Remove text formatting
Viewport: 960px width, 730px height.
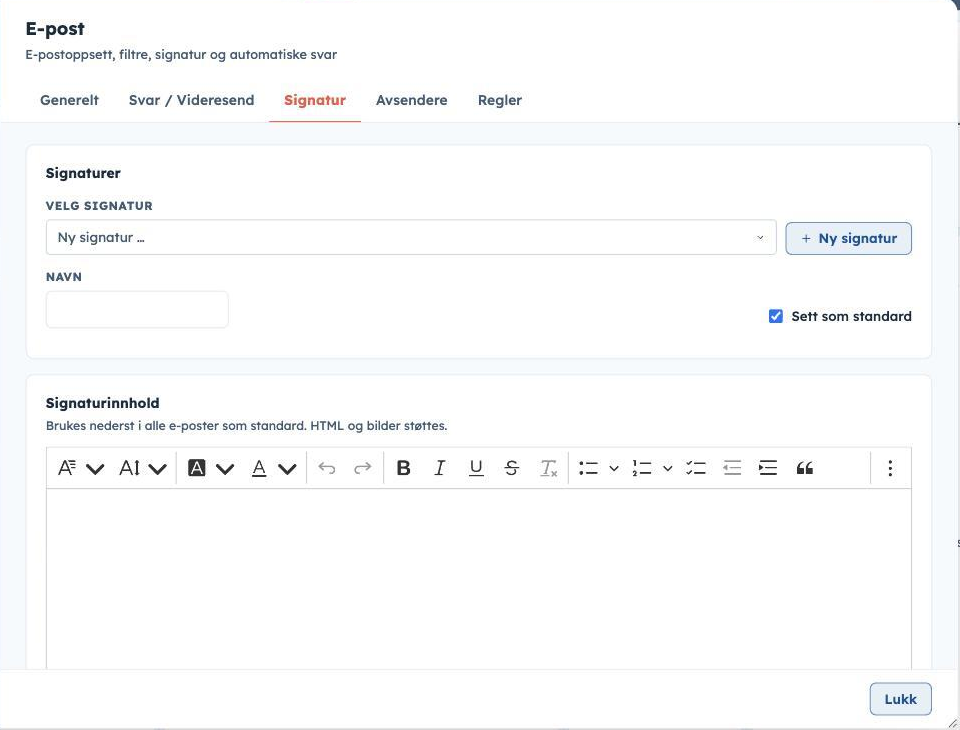[x=548, y=468]
